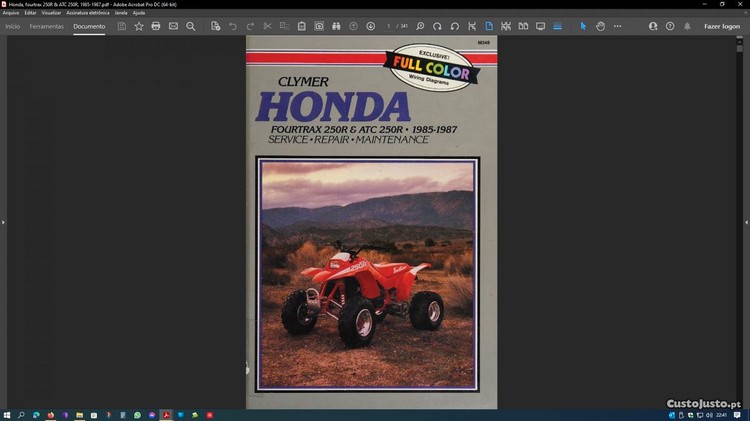Switch to the Ferramentas tab

pyautogui.click(x=46, y=26)
